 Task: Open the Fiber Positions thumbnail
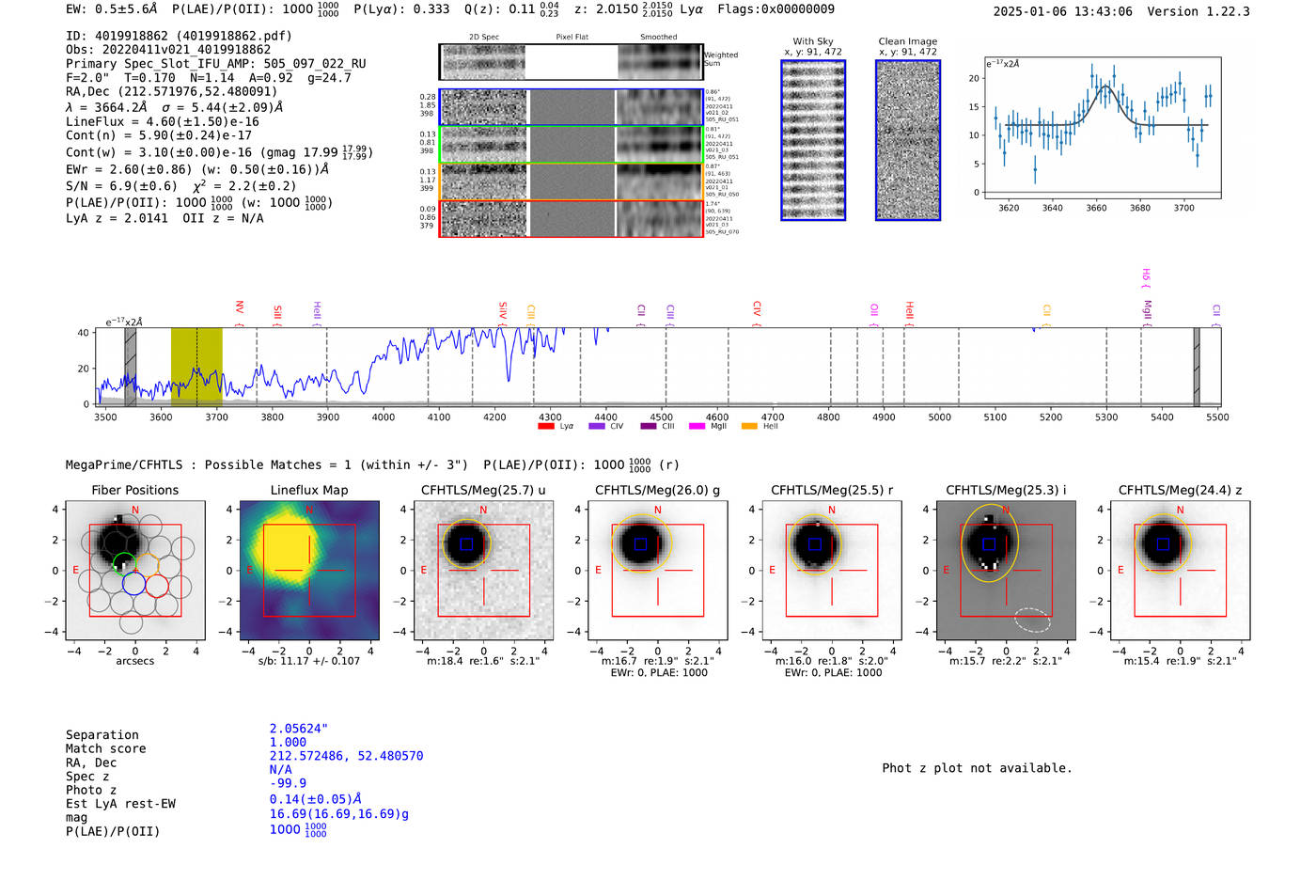click(134, 571)
